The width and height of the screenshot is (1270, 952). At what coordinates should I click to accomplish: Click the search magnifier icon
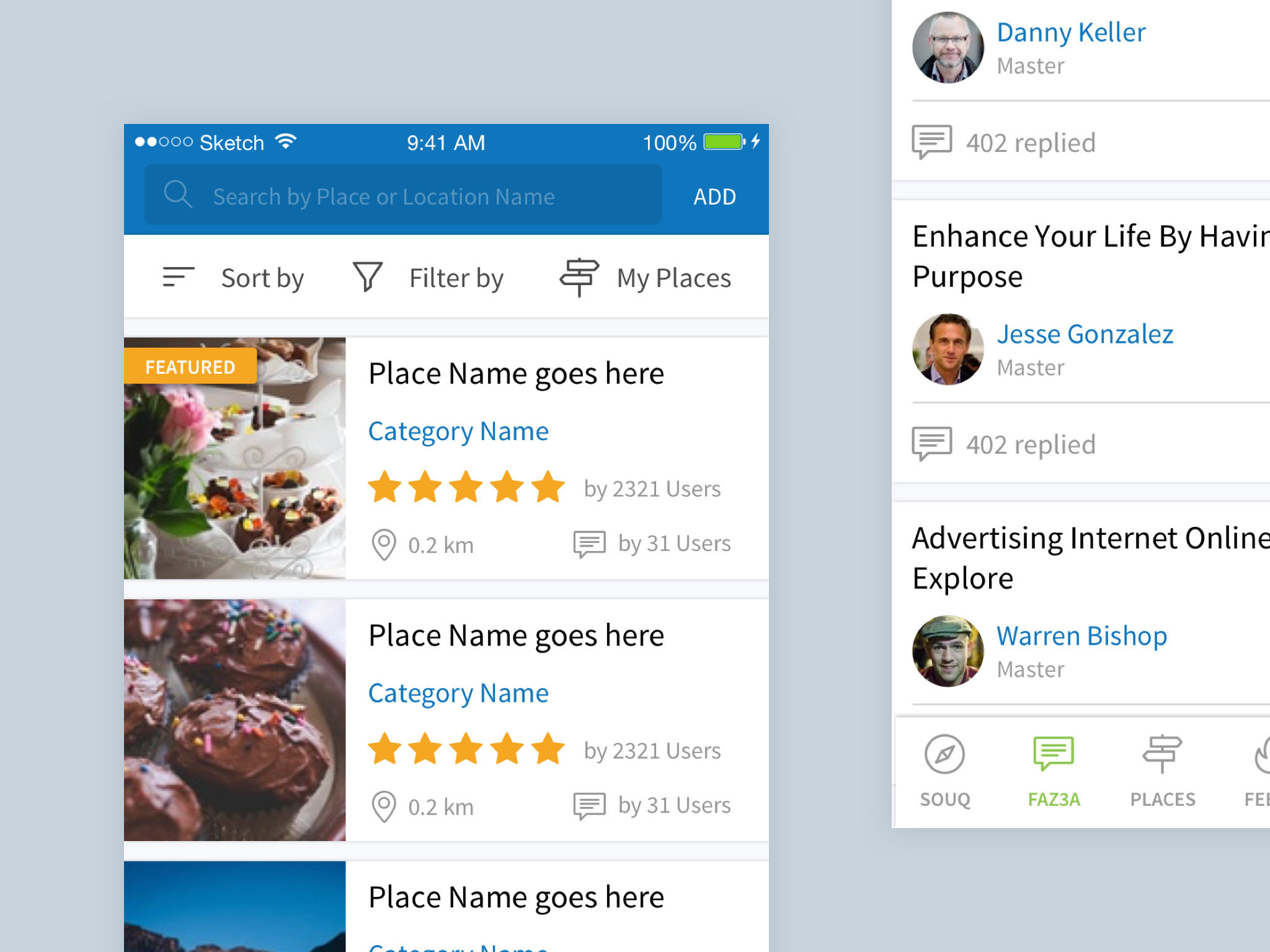[x=177, y=195]
